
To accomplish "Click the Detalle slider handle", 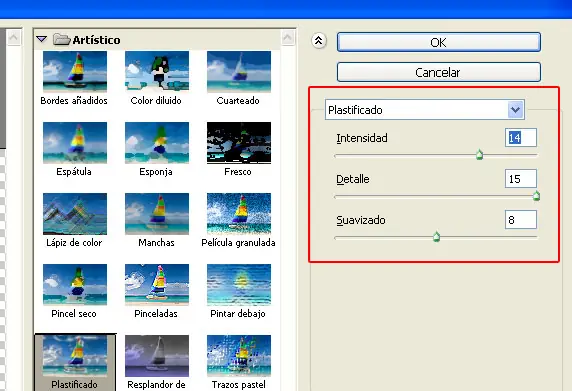I will click(536, 196).
